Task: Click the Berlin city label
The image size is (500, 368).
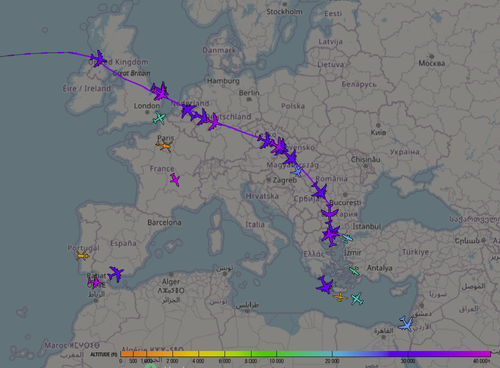Action: coord(249,93)
